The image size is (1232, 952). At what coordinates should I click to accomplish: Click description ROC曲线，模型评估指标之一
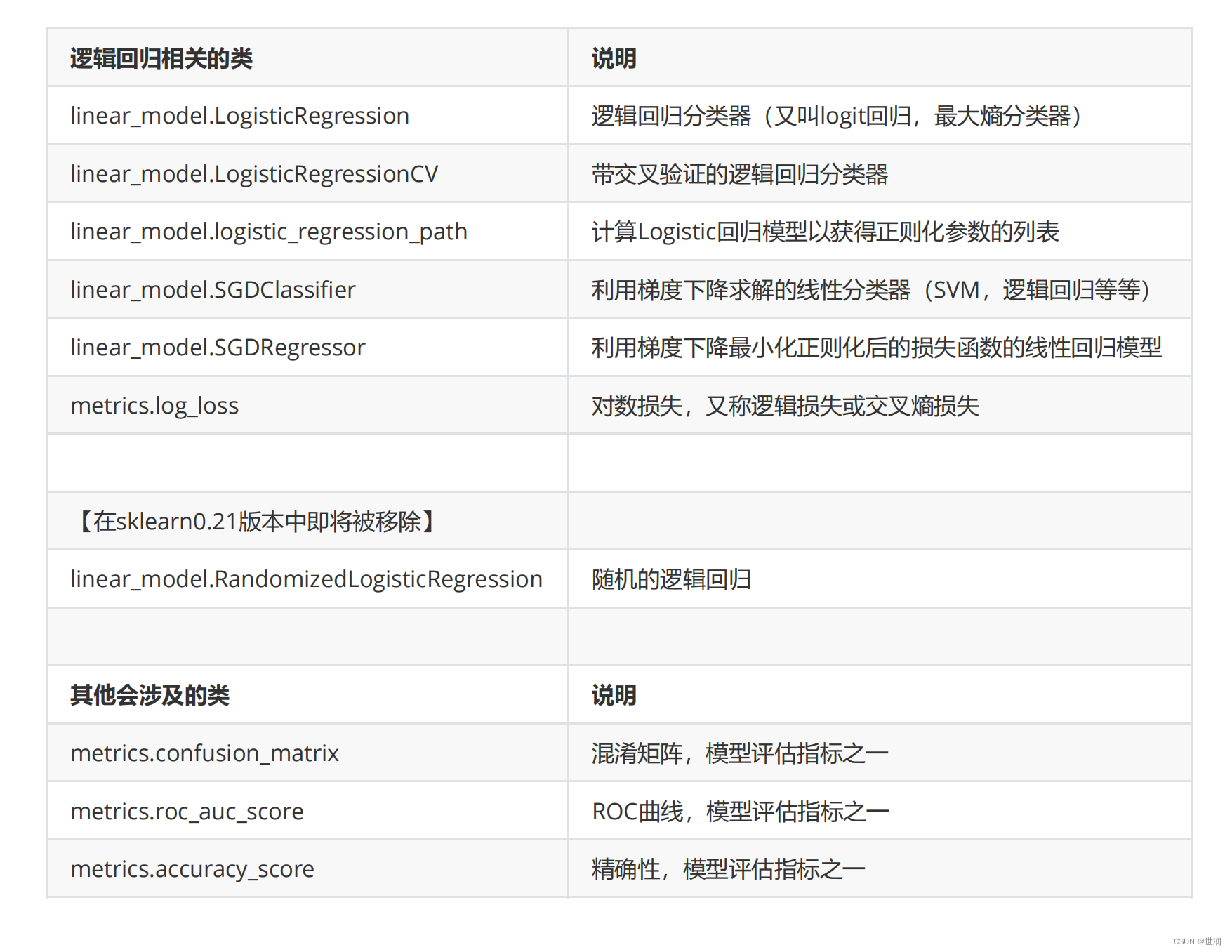[880, 811]
